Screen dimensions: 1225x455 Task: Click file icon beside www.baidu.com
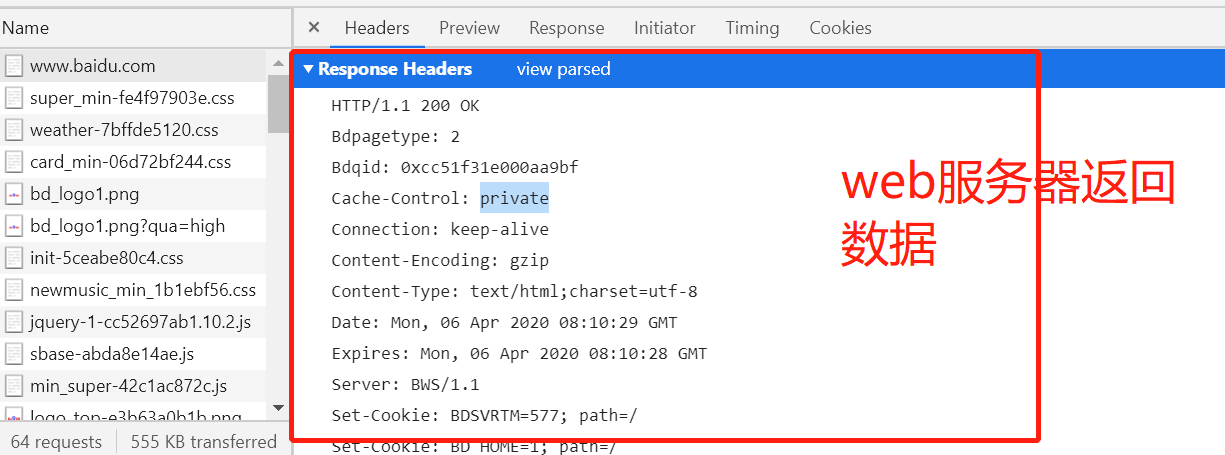click(x=14, y=66)
